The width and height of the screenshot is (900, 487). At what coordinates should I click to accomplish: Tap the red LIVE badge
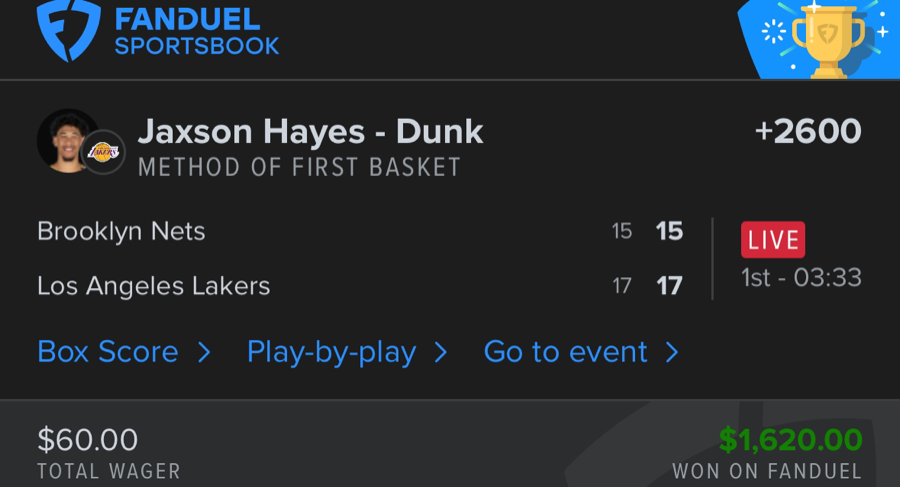(x=772, y=240)
